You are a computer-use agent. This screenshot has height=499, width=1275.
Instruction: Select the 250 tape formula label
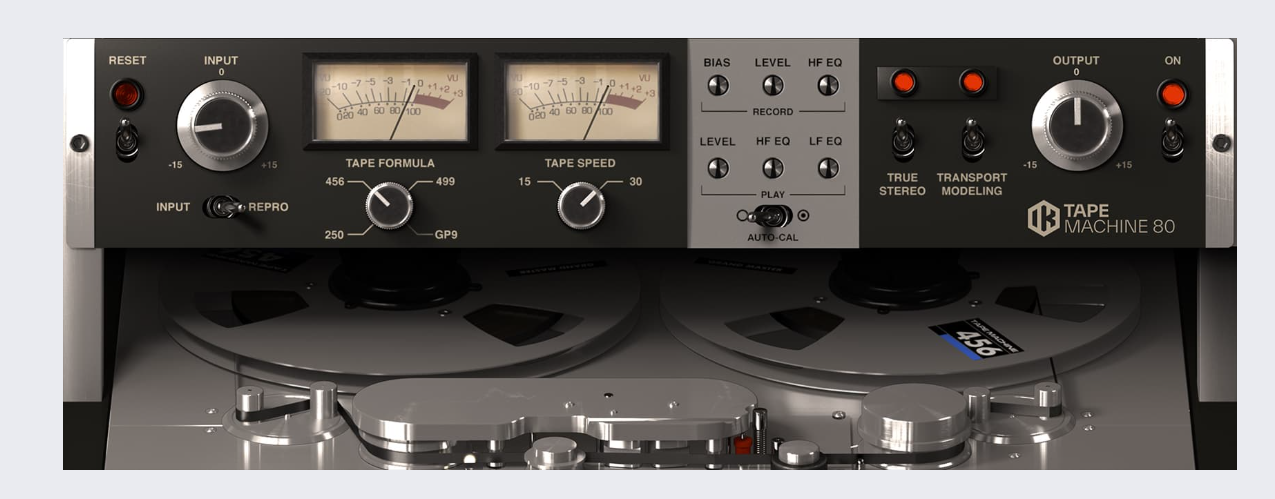tap(334, 233)
